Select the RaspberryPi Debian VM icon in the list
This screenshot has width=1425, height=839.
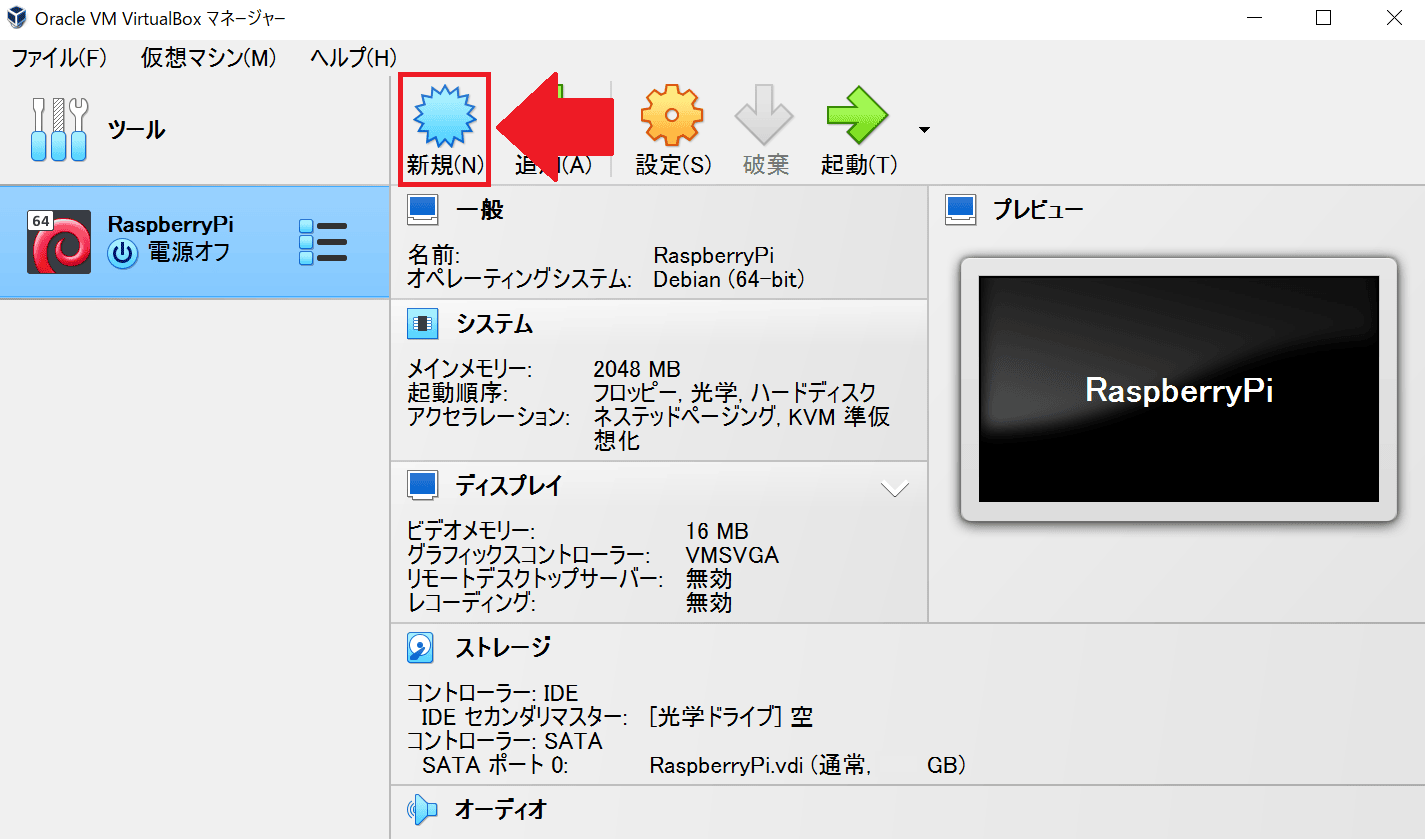coord(59,241)
